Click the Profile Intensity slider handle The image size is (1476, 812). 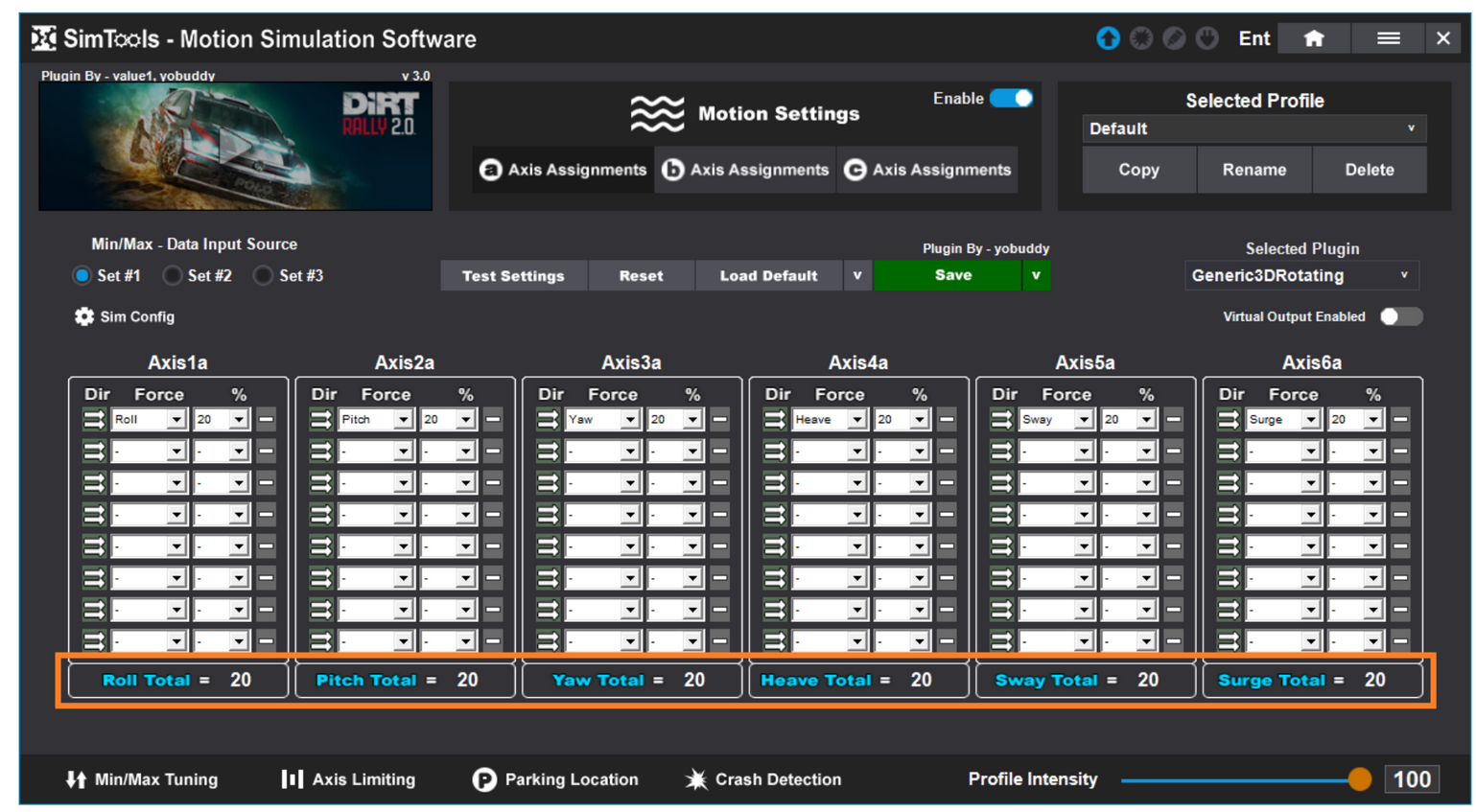click(1359, 779)
